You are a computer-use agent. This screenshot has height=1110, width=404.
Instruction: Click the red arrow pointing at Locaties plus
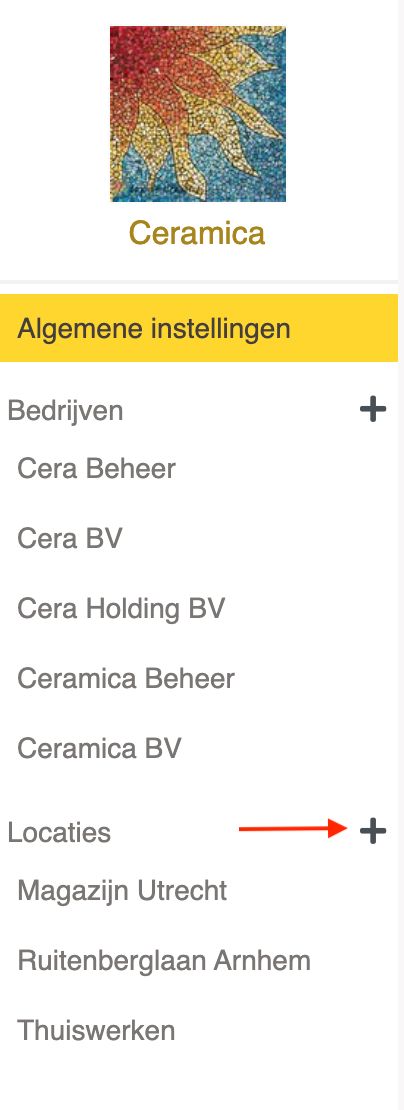coord(294,828)
